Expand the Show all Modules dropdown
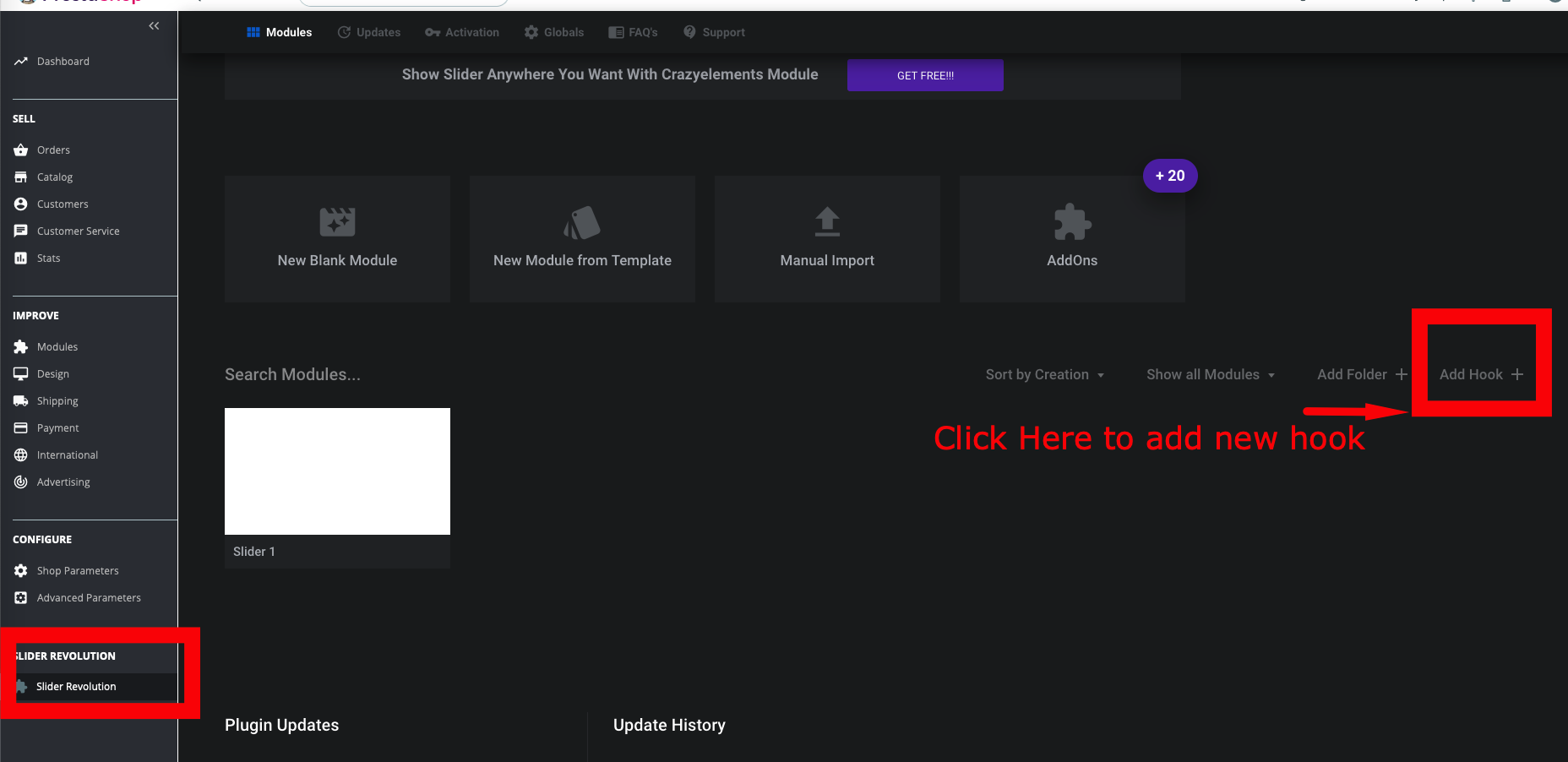Viewport: 1568px width, 762px height. tap(1211, 374)
